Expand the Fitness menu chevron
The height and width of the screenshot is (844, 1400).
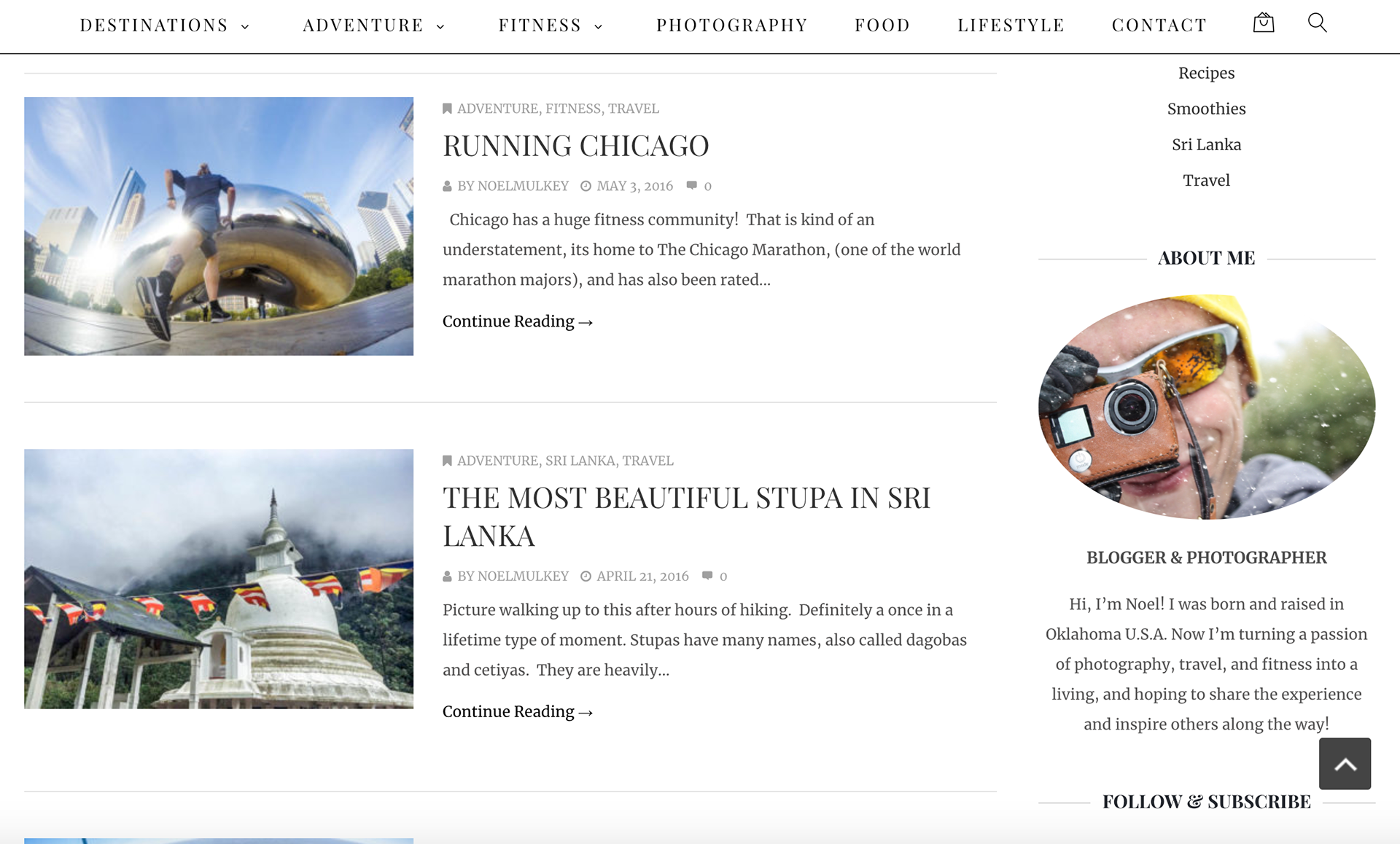[599, 27]
